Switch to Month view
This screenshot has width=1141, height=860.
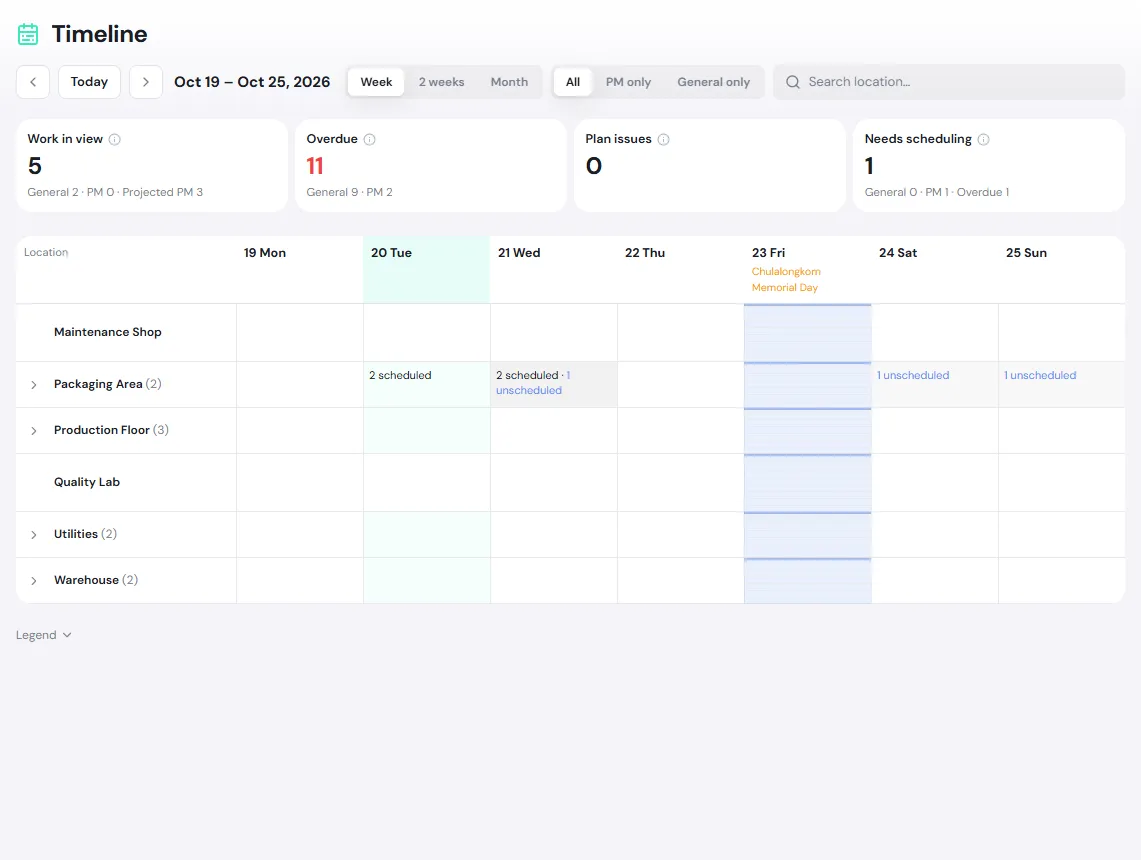coord(509,82)
